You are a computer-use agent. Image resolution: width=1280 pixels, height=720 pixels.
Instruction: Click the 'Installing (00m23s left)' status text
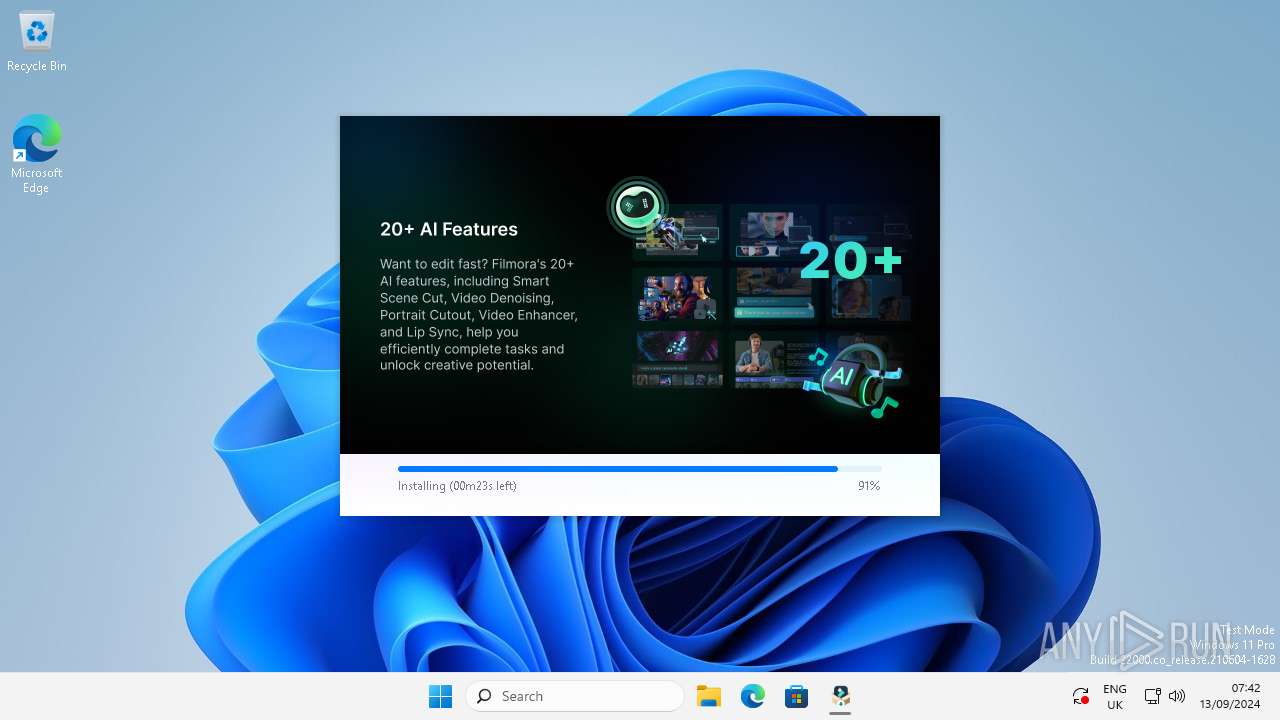[x=457, y=486]
